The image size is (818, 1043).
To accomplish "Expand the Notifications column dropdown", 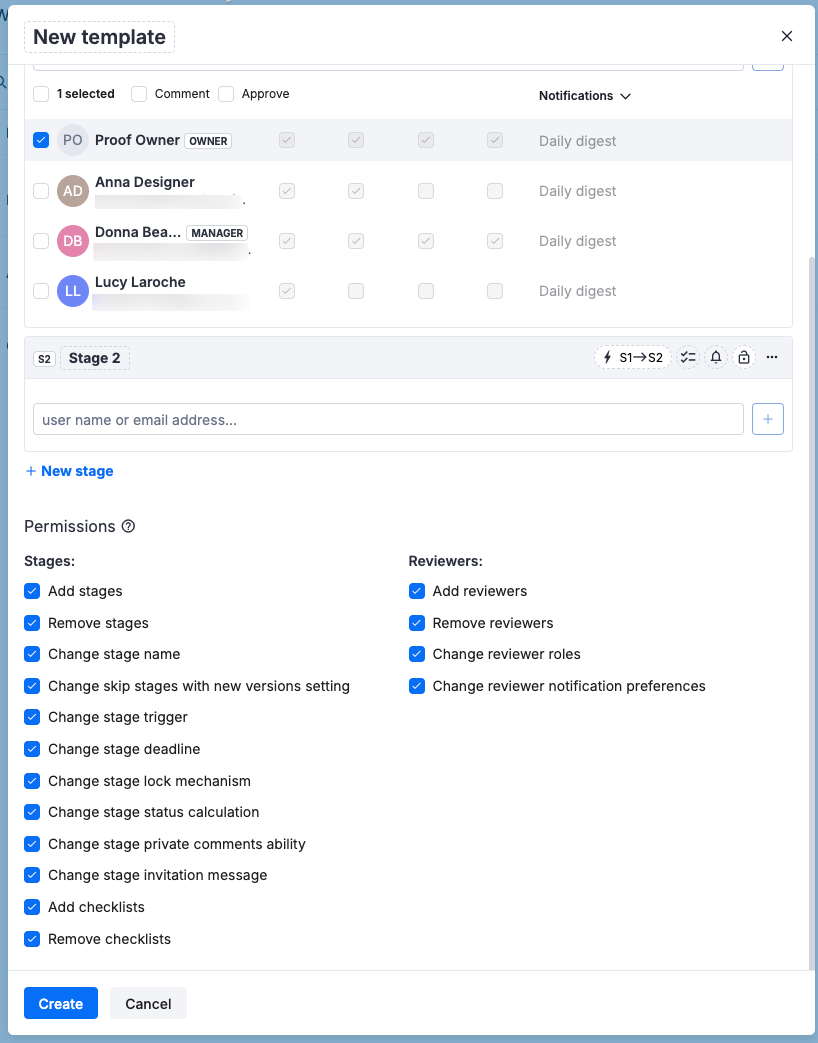I will click(x=585, y=96).
